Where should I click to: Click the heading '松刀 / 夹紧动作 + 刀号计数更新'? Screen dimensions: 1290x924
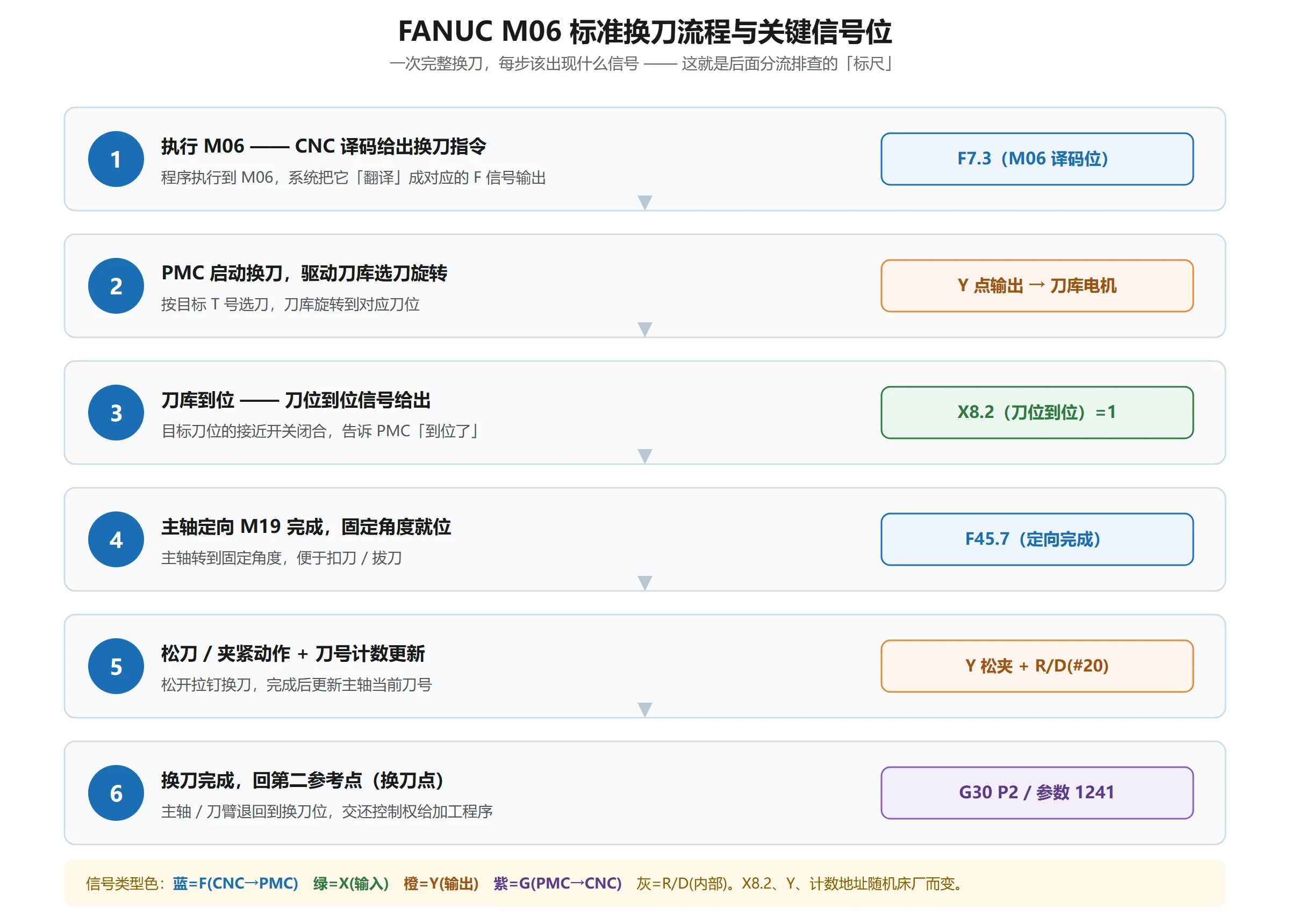(293, 653)
